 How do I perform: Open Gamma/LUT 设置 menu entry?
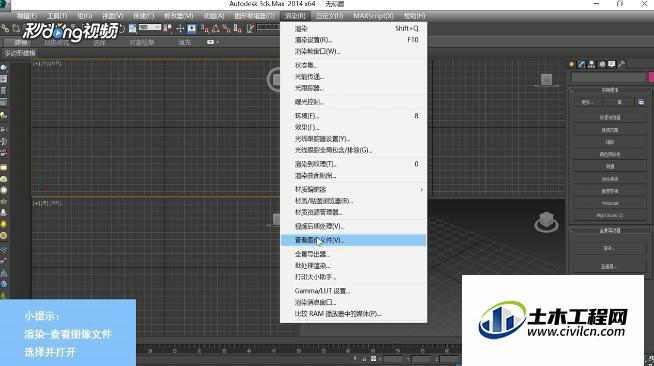[353, 291]
